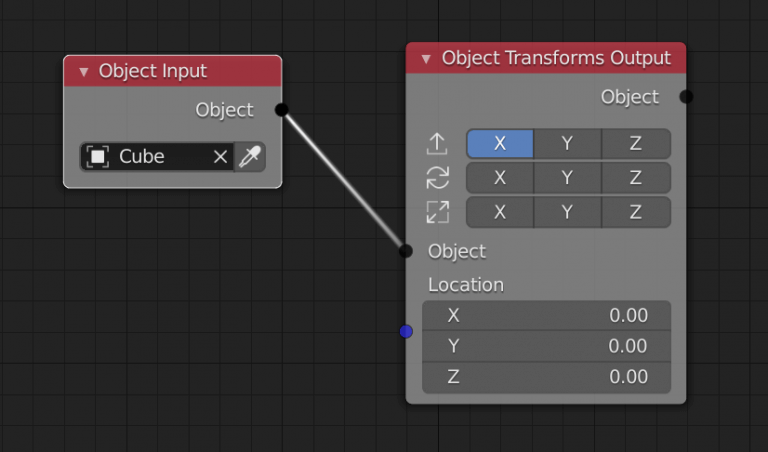Click the Location Y value field
The width and height of the screenshot is (768, 452).
point(546,346)
